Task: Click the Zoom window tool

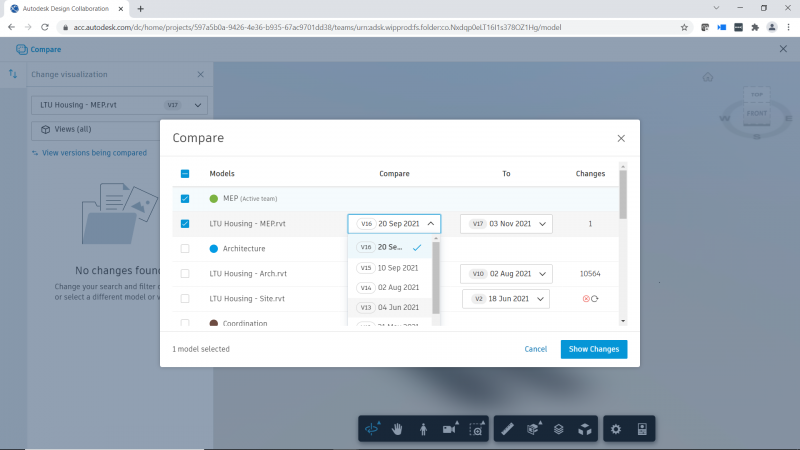Action: (477, 429)
